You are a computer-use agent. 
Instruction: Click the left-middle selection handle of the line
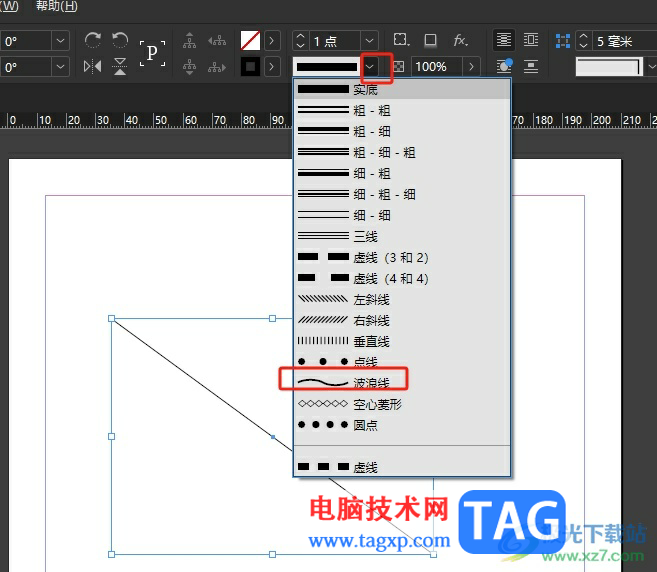111,436
